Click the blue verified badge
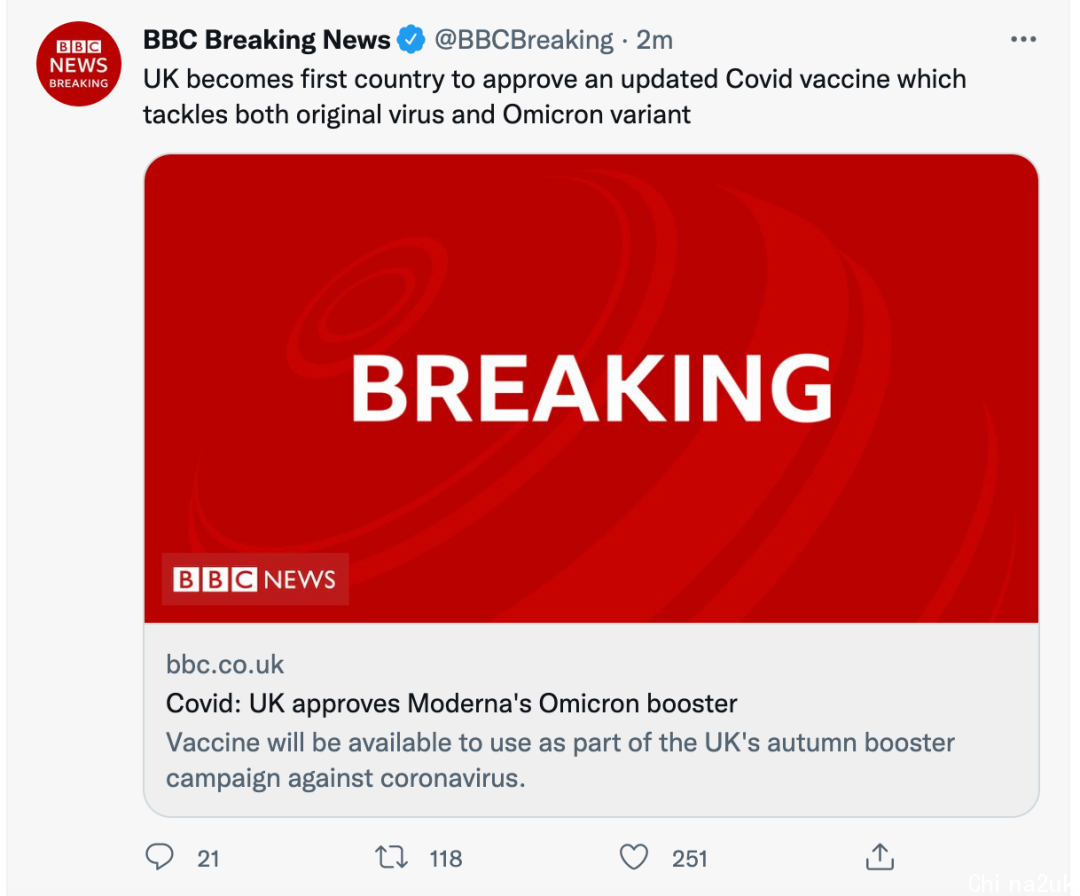The width and height of the screenshot is (1080, 896). pyautogui.click(x=411, y=40)
